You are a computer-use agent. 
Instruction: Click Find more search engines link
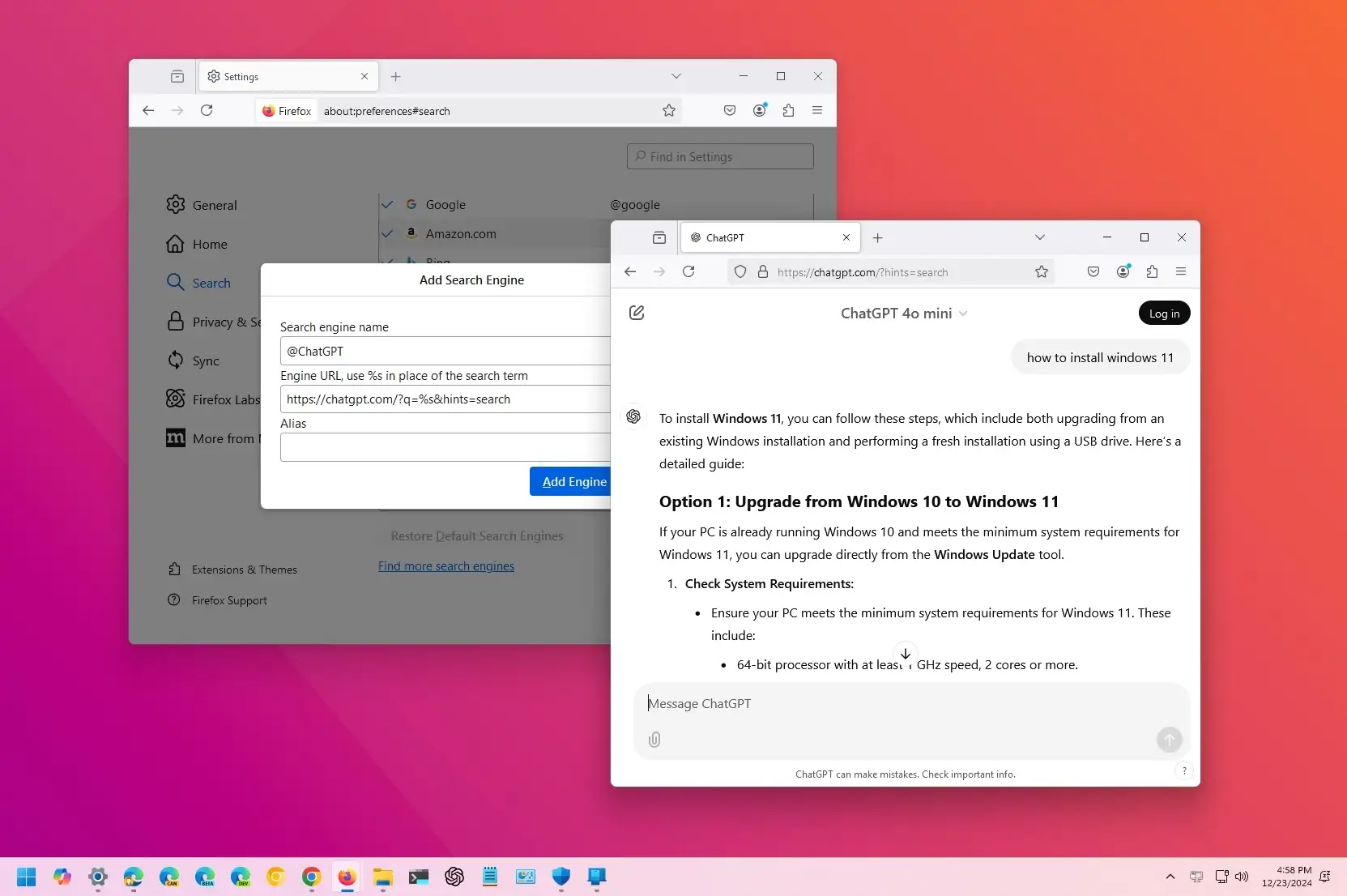click(x=446, y=566)
